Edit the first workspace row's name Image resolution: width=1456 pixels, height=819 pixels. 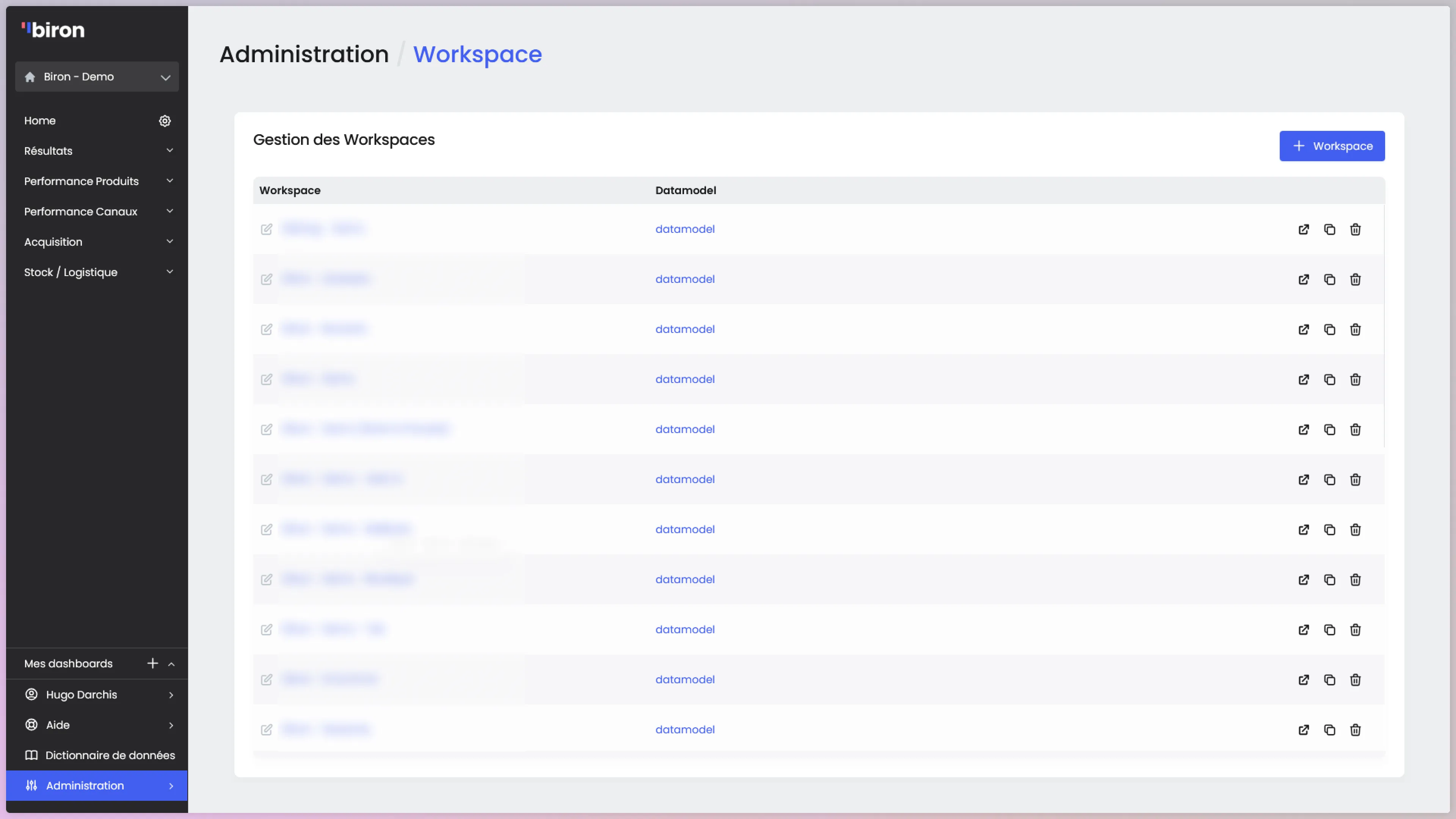pyautogui.click(x=267, y=229)
